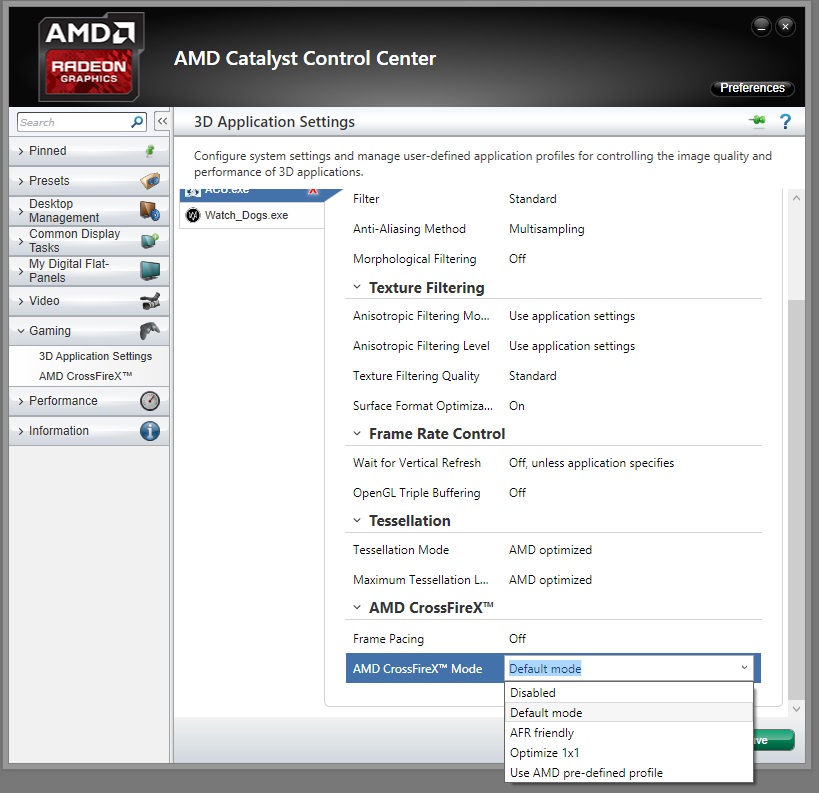
Task: Click Wait for Vertical Refresh value
Action: click(591, 463)
